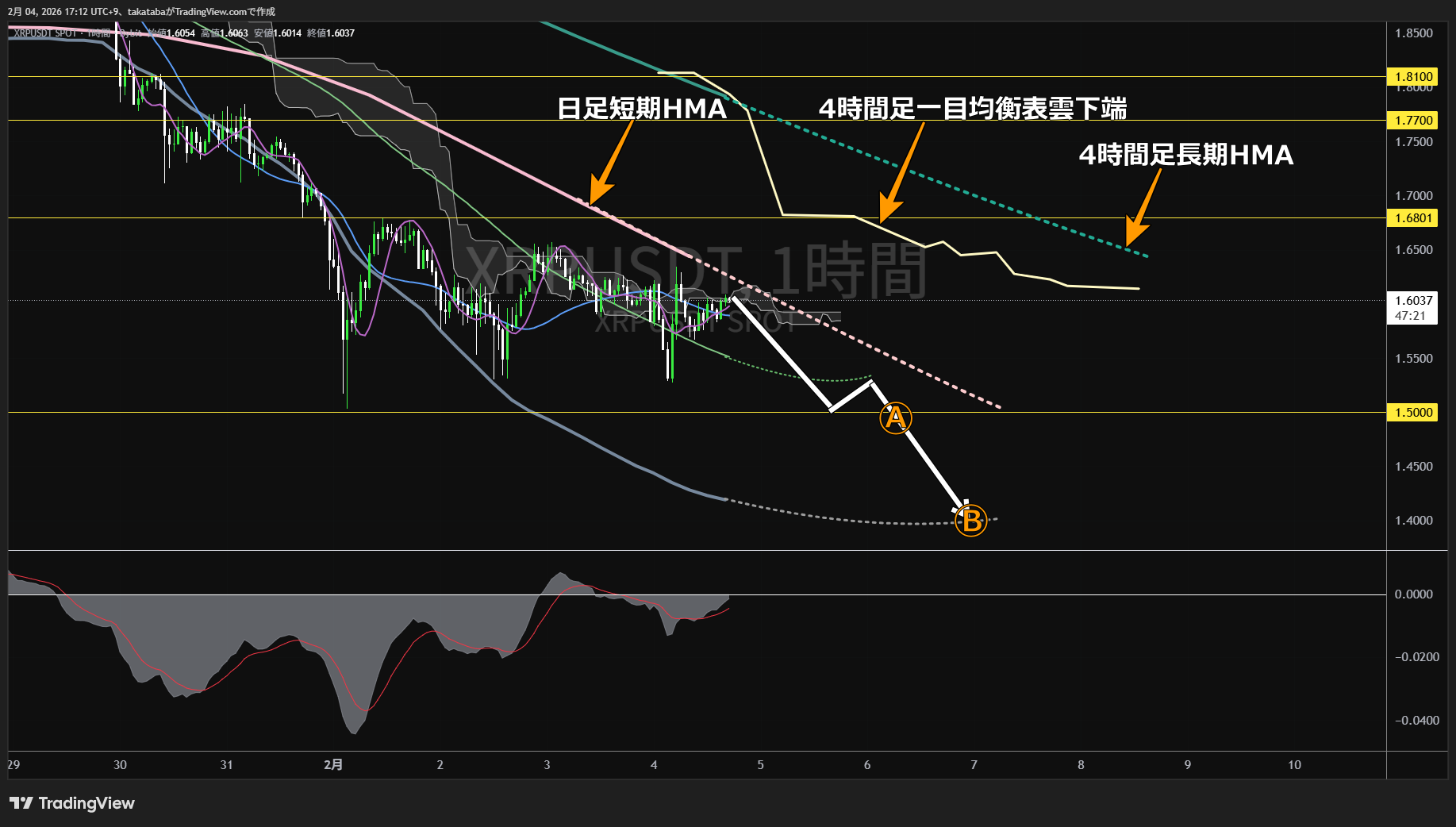Select the orange circled B marker
1456x827 pixels.
971,521
